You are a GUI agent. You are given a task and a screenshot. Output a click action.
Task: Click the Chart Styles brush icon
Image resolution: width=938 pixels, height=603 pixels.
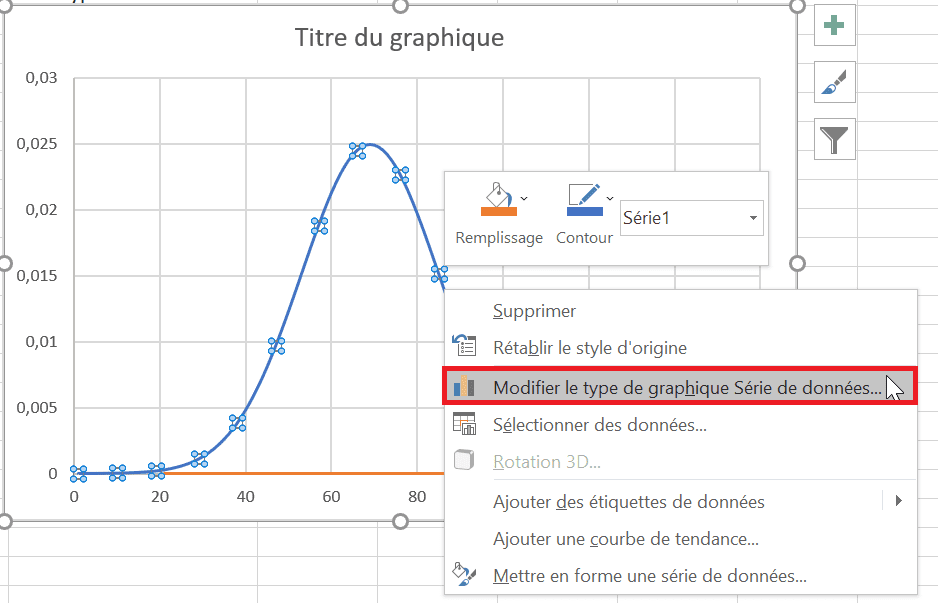(834, 82)
